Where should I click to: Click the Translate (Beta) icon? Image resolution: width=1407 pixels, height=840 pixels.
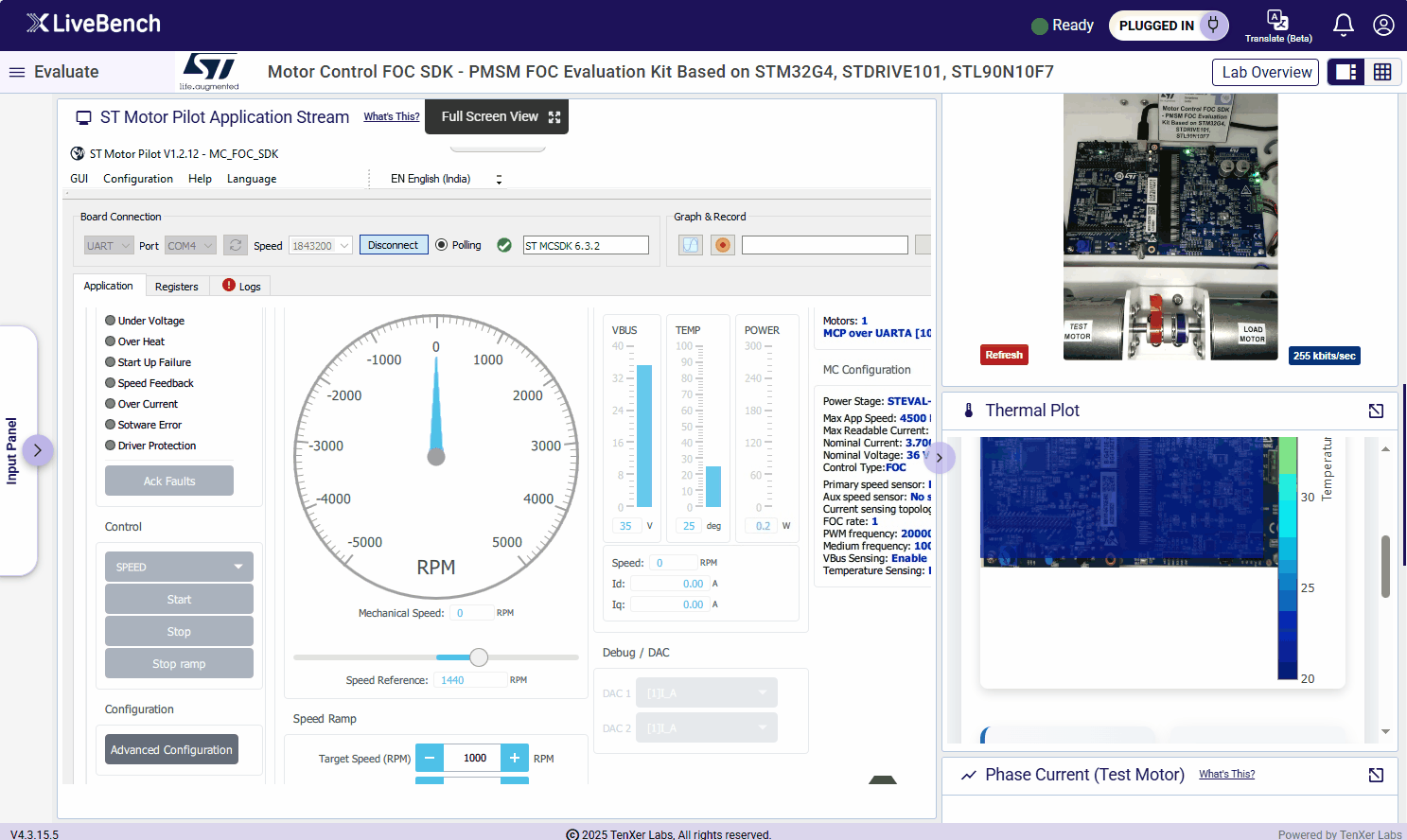(1277, 26)
